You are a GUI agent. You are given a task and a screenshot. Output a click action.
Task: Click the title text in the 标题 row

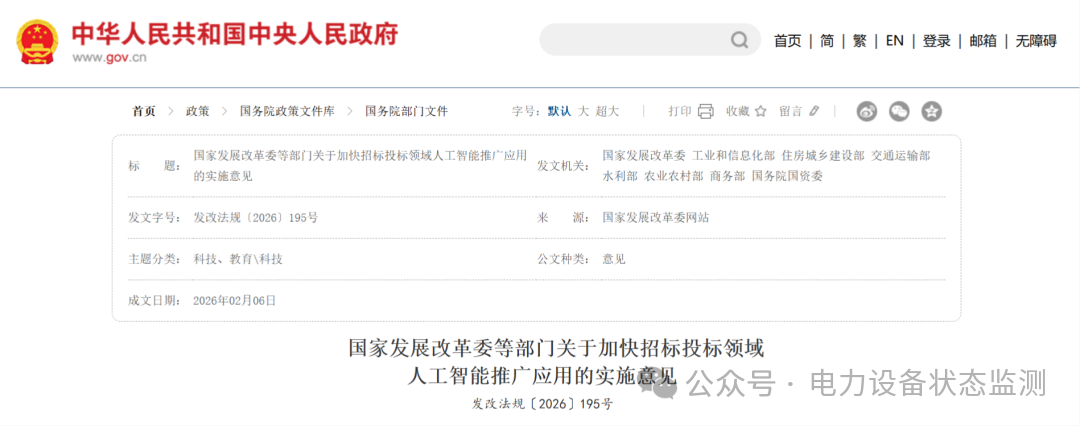click(360, 165)
